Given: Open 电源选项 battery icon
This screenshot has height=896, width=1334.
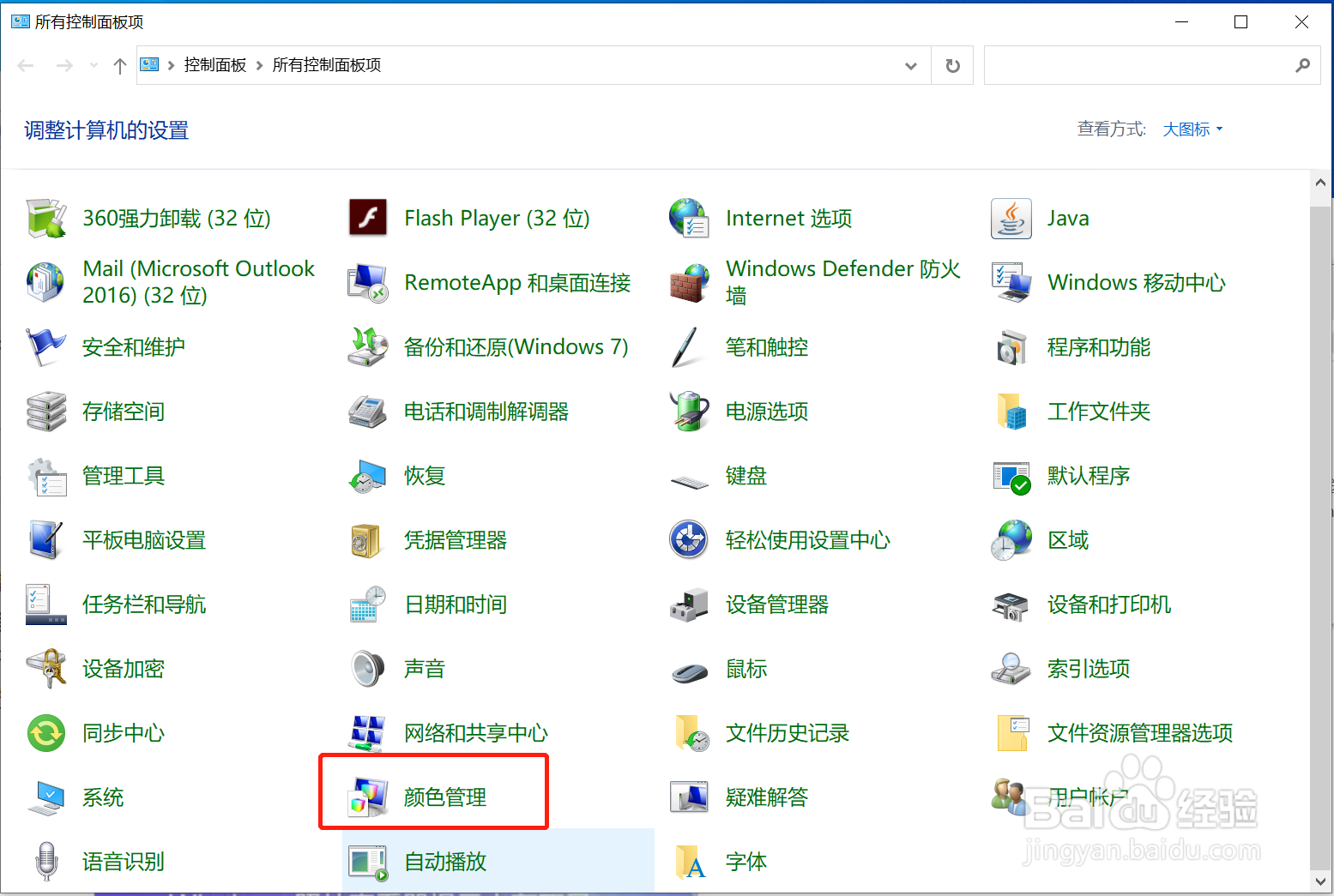Looking at the screenshot, I should tap(689, 412).
